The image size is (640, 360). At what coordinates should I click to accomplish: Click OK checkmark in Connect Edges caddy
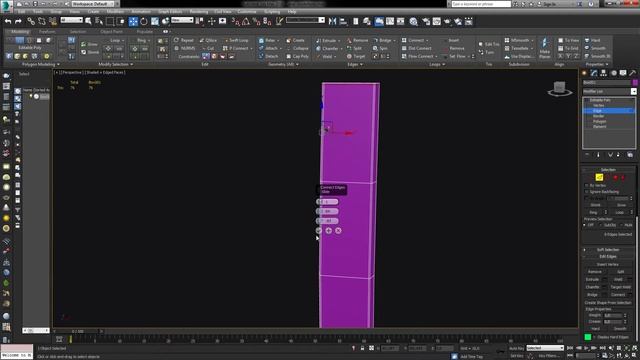point(319,231)
